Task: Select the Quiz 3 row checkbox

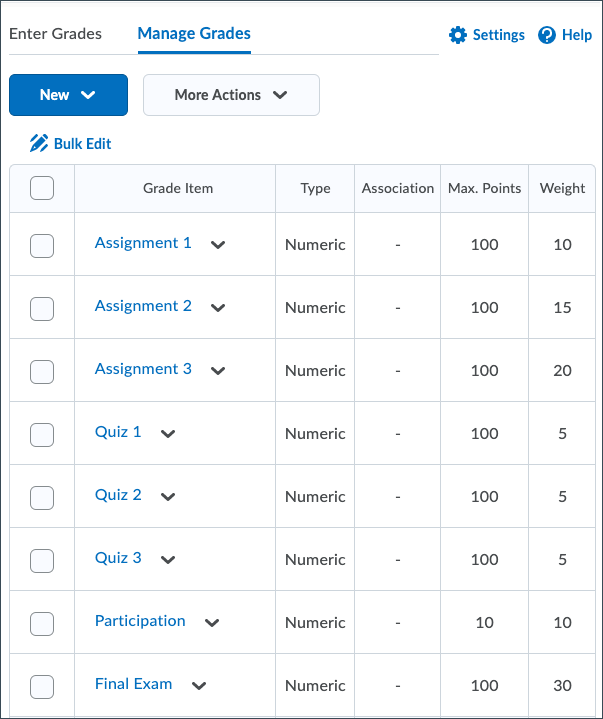Action: 42,560
